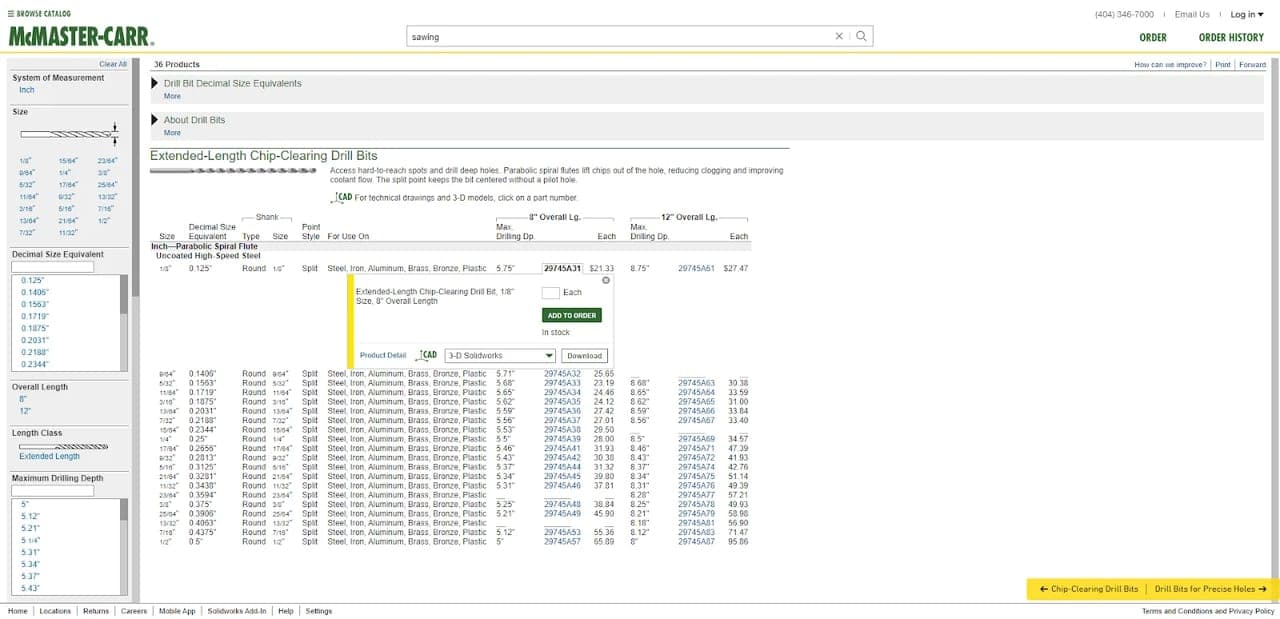Expand the About Drill Bits section
The image size is (1280, 619).
tap(155, 120)
